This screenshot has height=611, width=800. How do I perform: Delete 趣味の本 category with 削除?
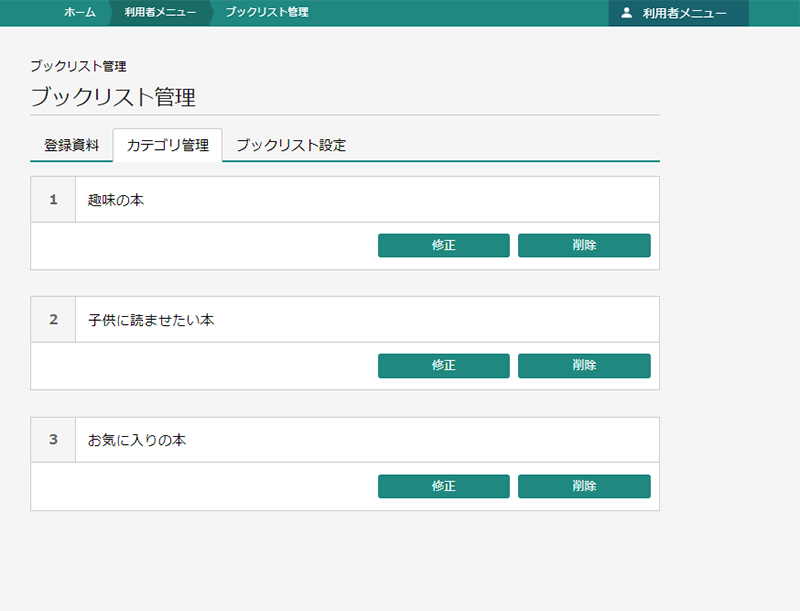584,245
